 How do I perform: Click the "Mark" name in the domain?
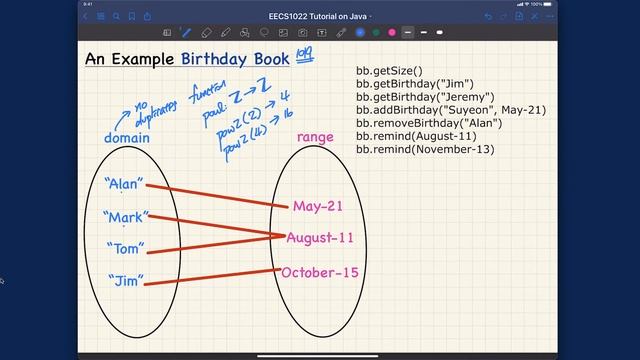point(126,217)
